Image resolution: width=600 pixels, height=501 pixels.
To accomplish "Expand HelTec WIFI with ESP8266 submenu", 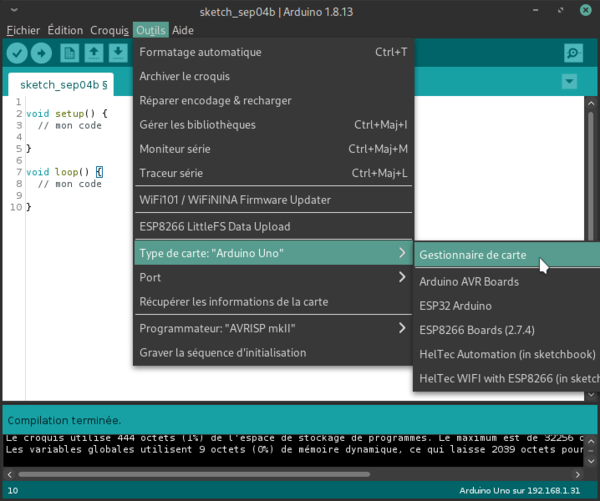I will point(507,378).
